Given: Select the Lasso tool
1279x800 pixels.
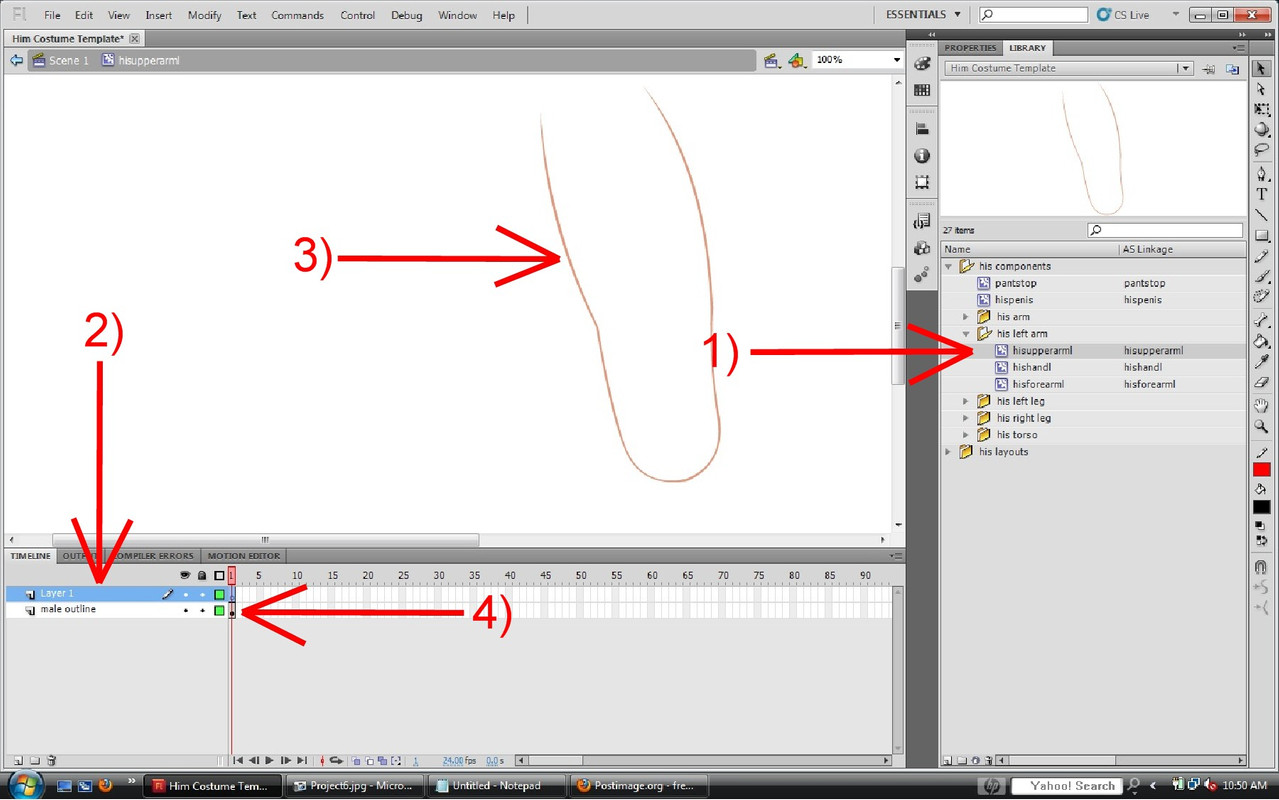Looking at the screenshot, I should pyautogui.click(x=1261, y=151).
